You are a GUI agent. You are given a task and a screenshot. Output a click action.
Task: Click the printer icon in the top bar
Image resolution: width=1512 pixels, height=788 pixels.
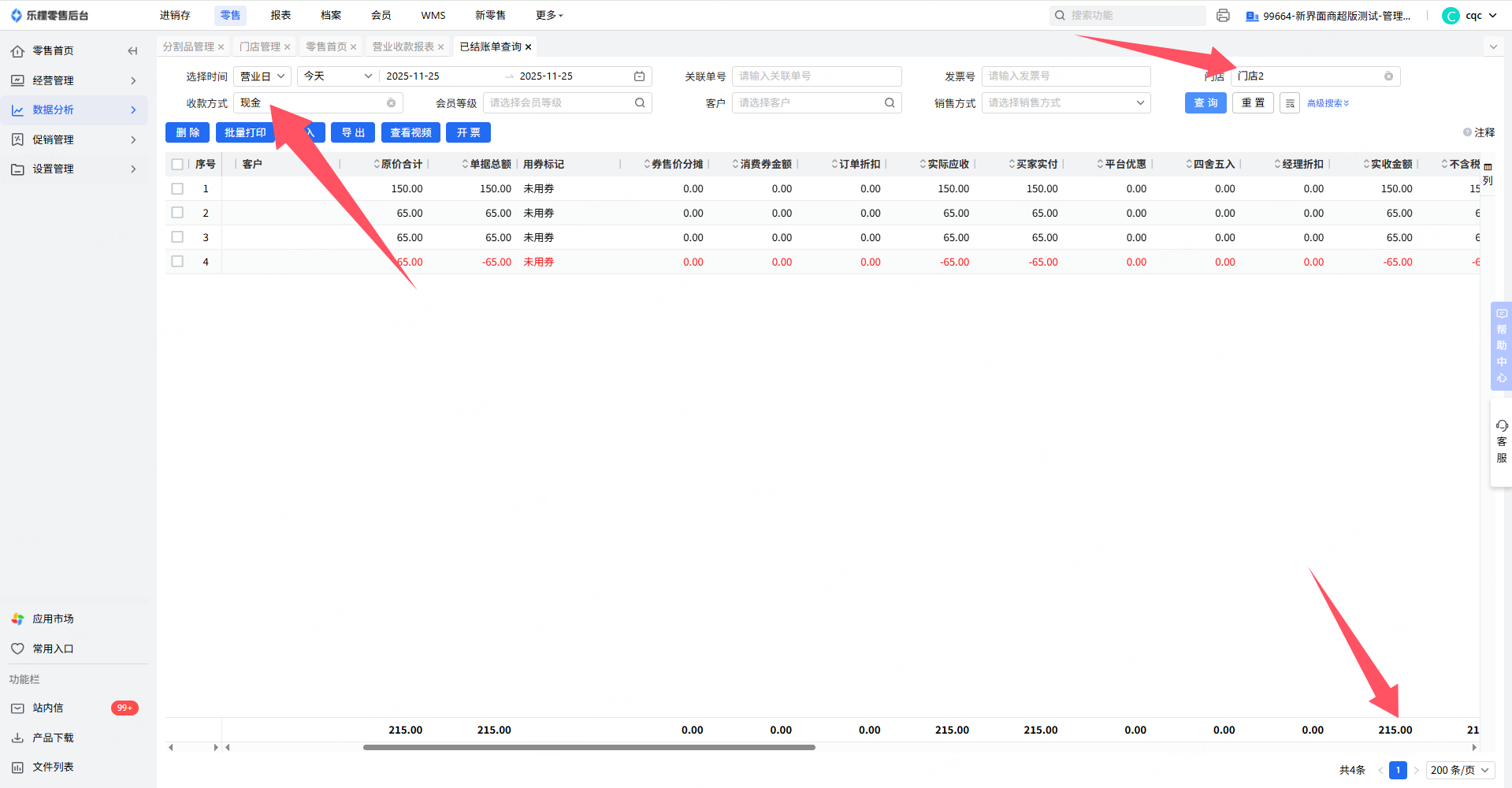(x=1223, y=16)
